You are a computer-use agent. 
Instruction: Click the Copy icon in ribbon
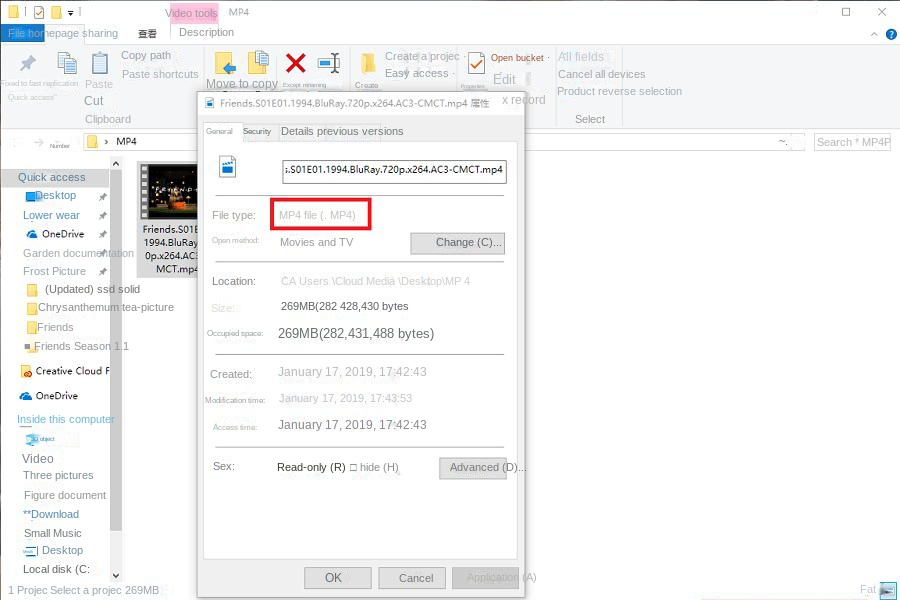coord(67,63)
